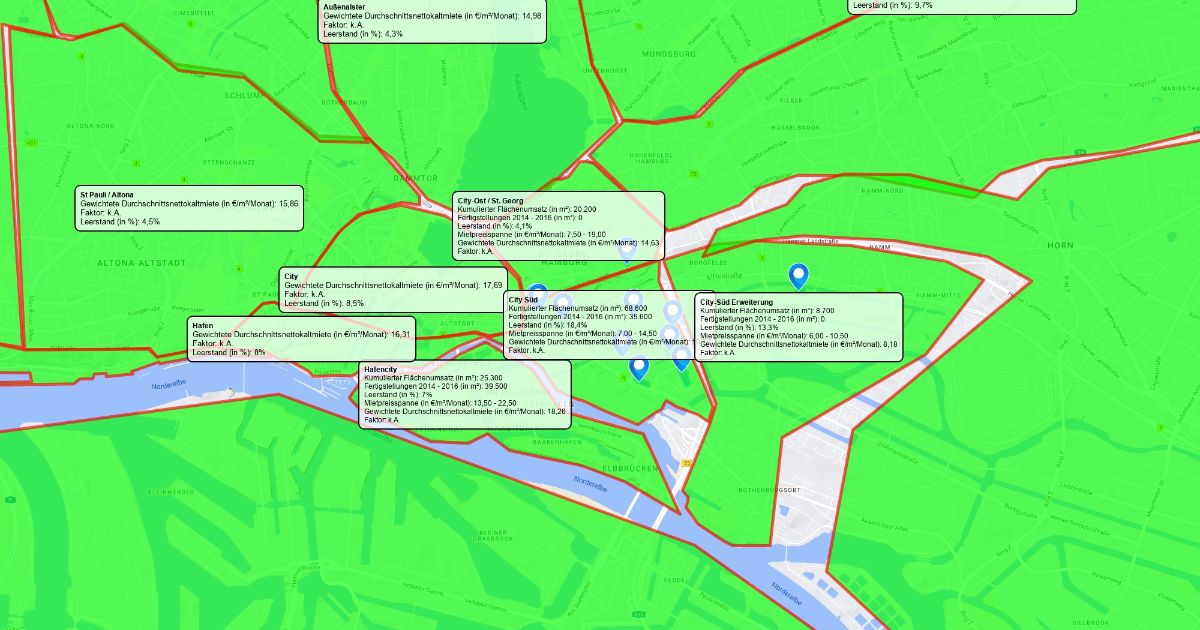Screen dimensions: 1200x630
Task: Click the blue map pin near Eiffestraße
Action: [x=798, y=275]
